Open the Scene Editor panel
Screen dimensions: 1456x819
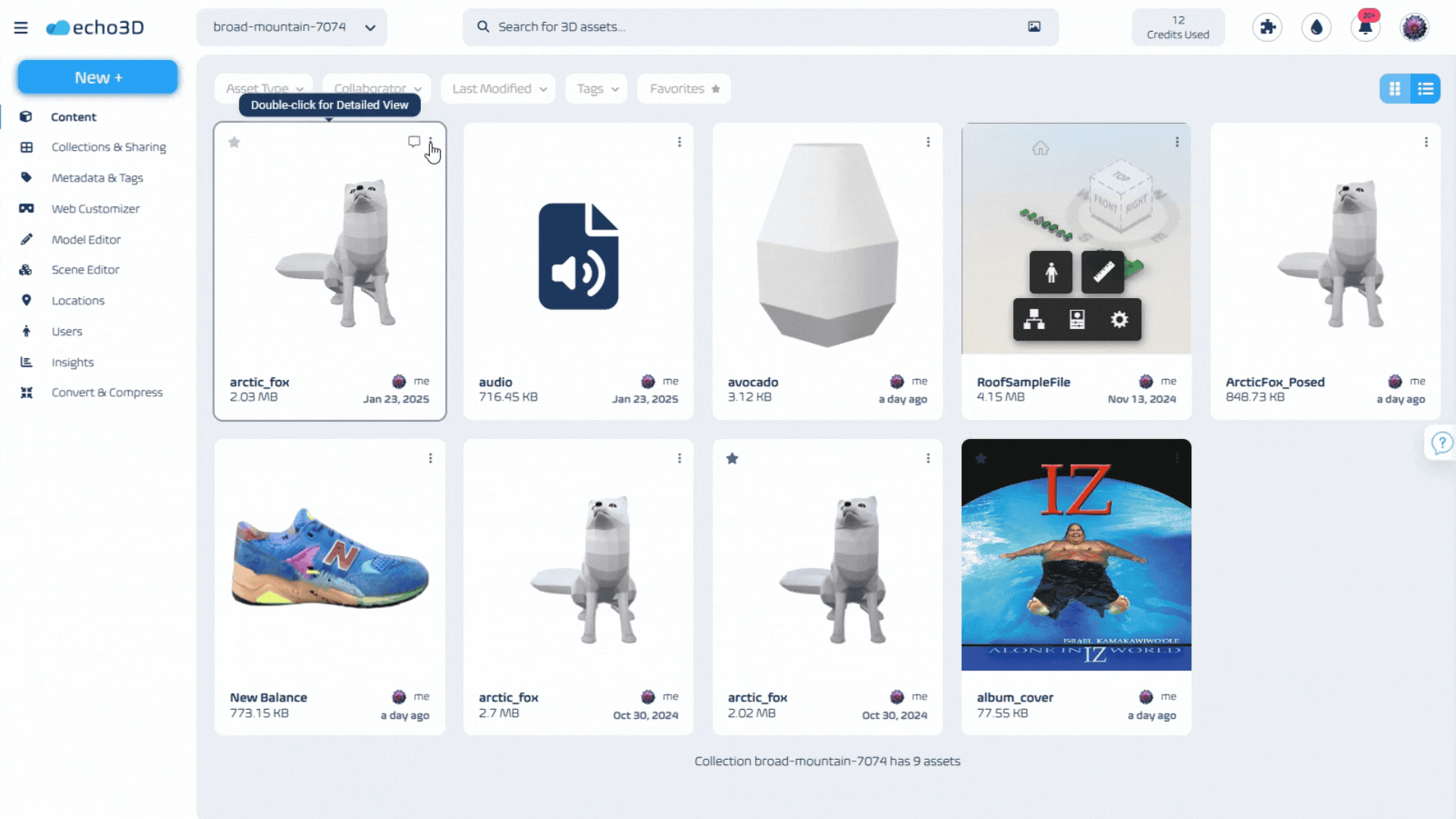[85, 269]
